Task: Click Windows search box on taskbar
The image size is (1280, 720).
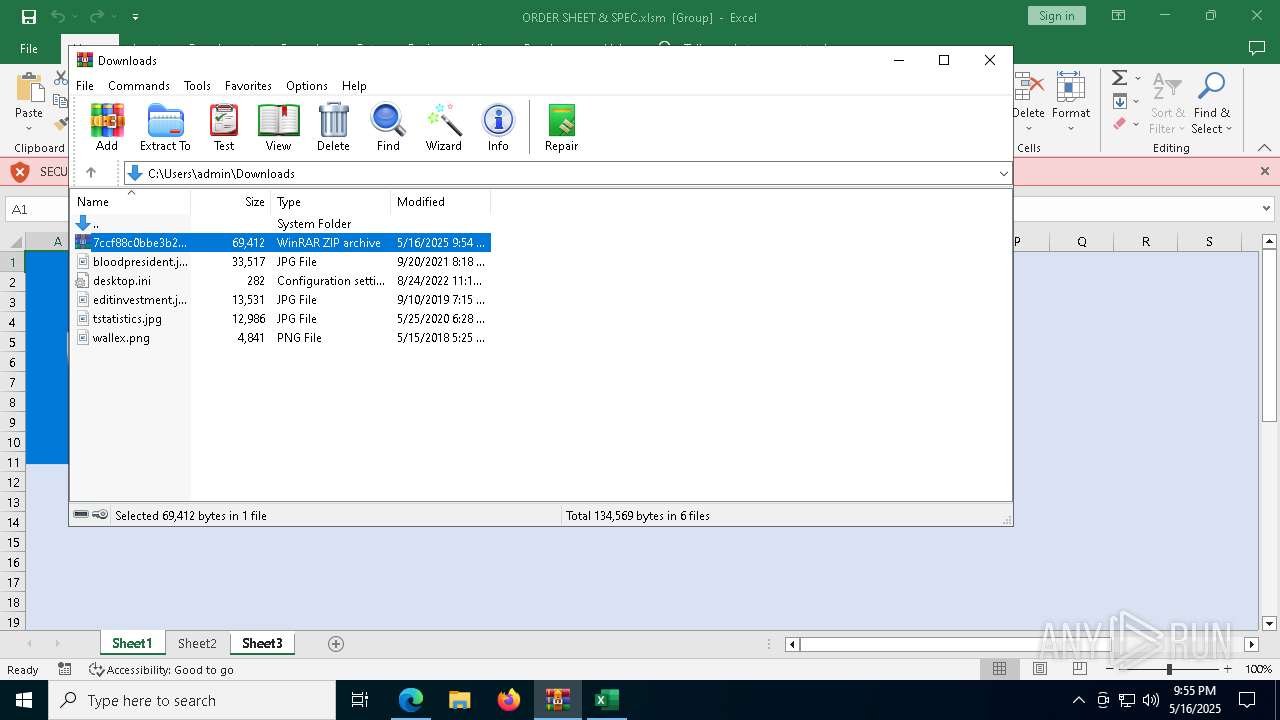Action: pyautogui.click(x=192, y=700)
